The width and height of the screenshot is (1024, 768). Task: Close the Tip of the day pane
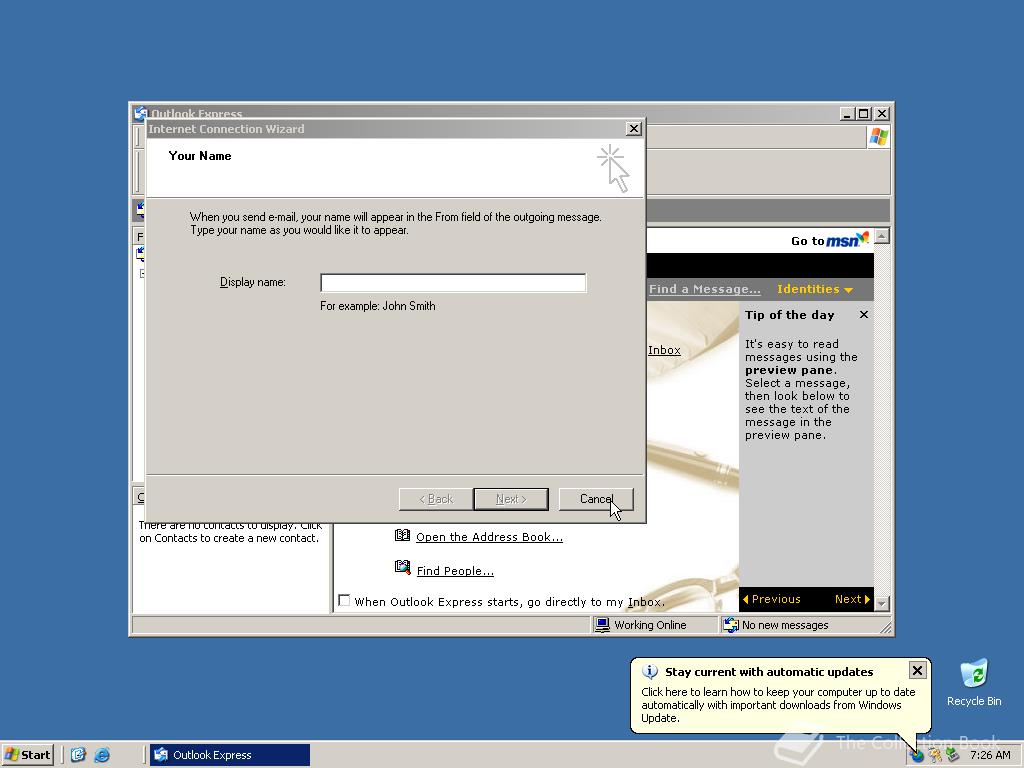click(863, 315)
